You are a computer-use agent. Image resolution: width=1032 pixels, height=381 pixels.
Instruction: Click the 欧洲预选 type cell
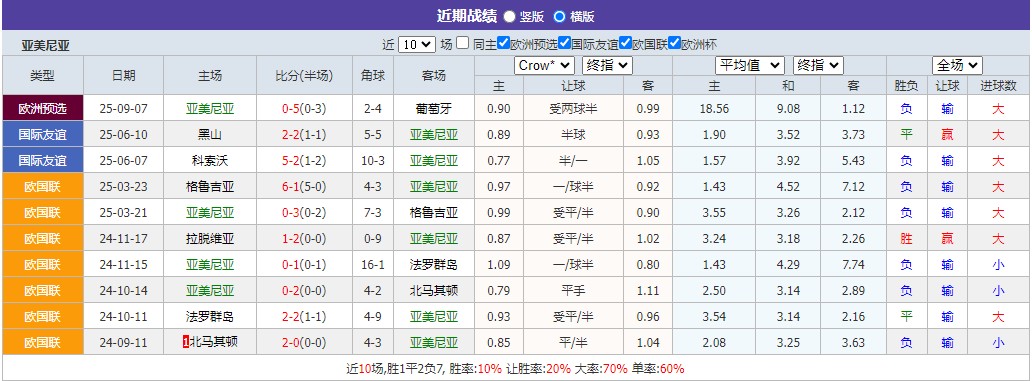[43, 108]
